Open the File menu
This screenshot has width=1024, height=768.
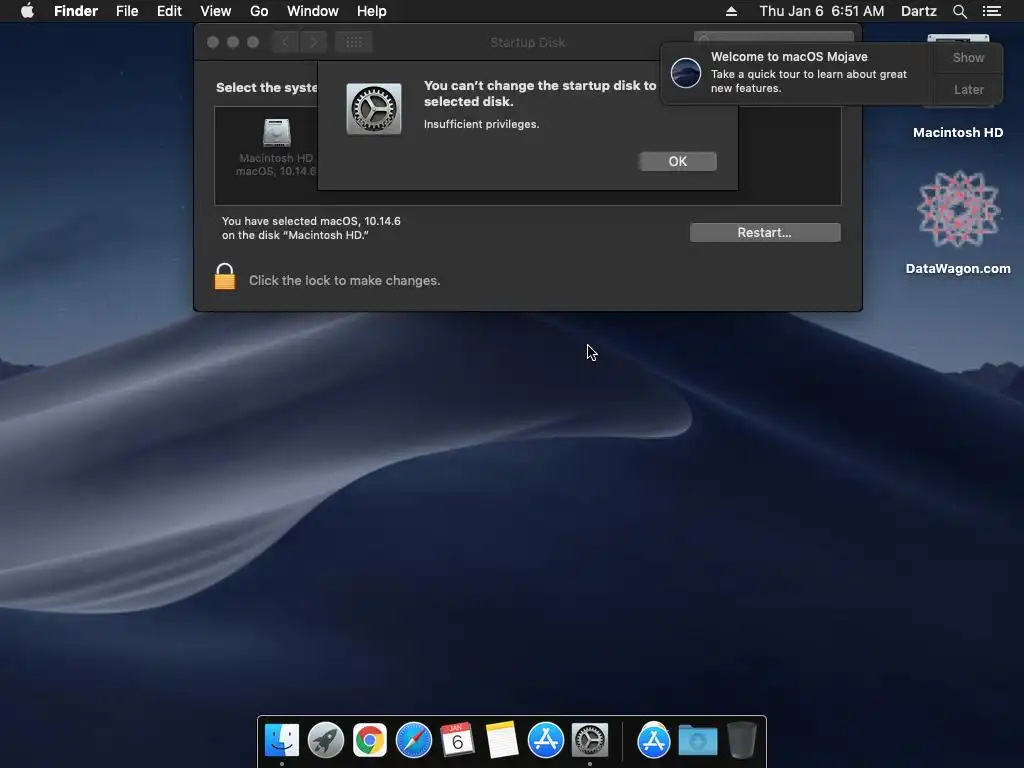tap(127, 11)
